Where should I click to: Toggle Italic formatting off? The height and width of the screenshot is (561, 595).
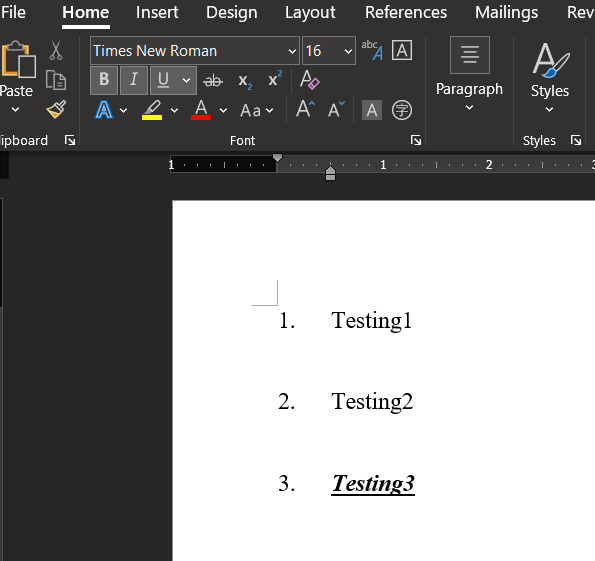point(134,80)
